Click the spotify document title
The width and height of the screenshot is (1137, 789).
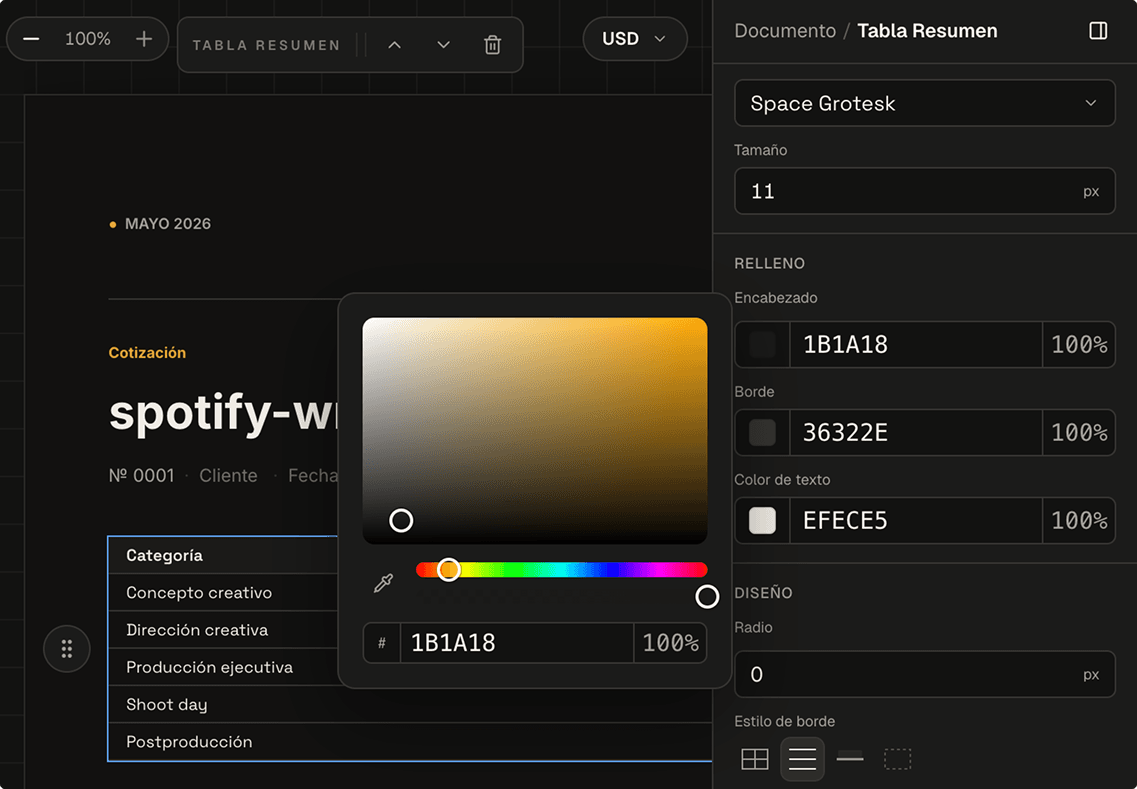point(223,413)
